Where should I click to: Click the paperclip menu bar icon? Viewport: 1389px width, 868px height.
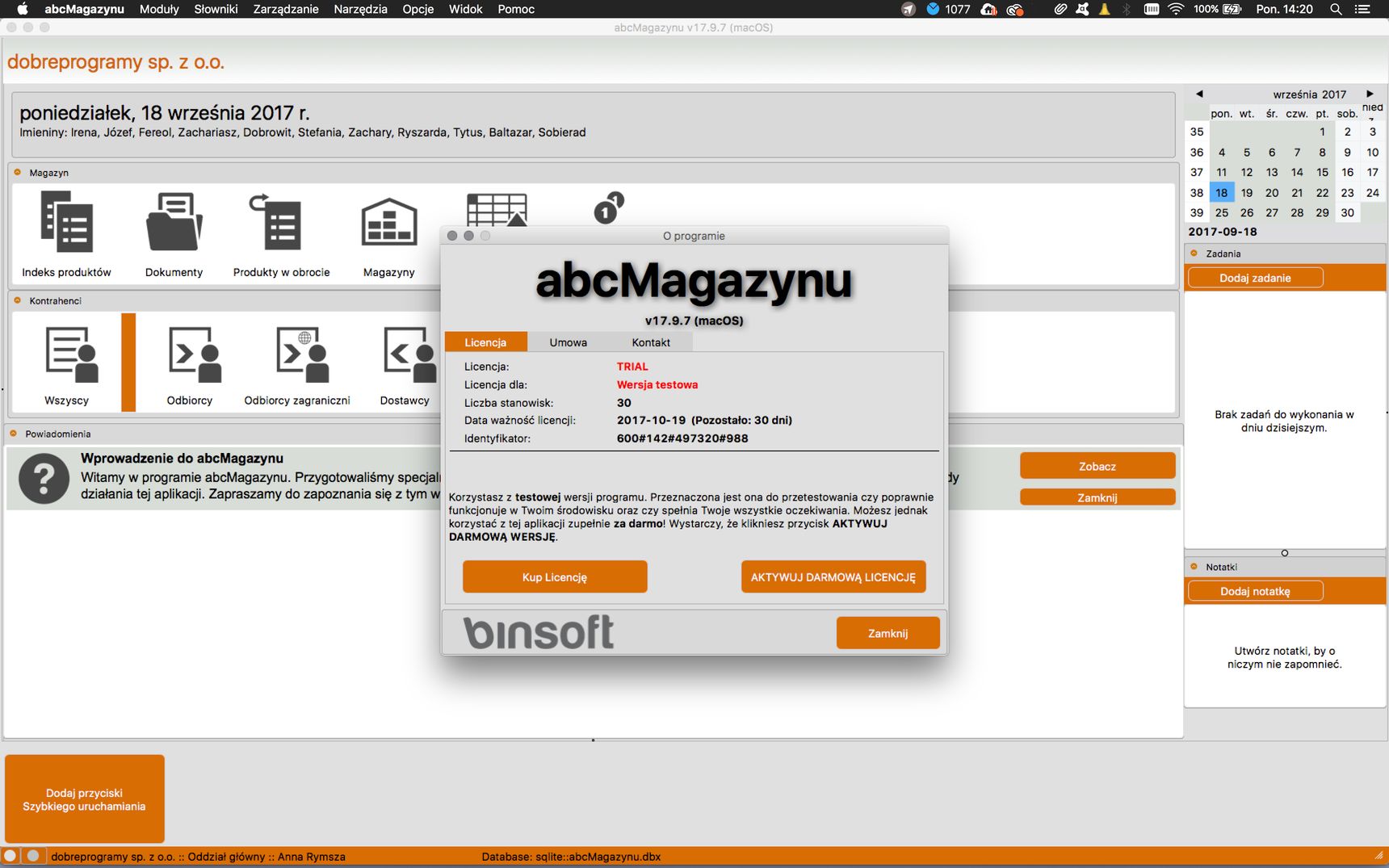[x=1060, y=9]
